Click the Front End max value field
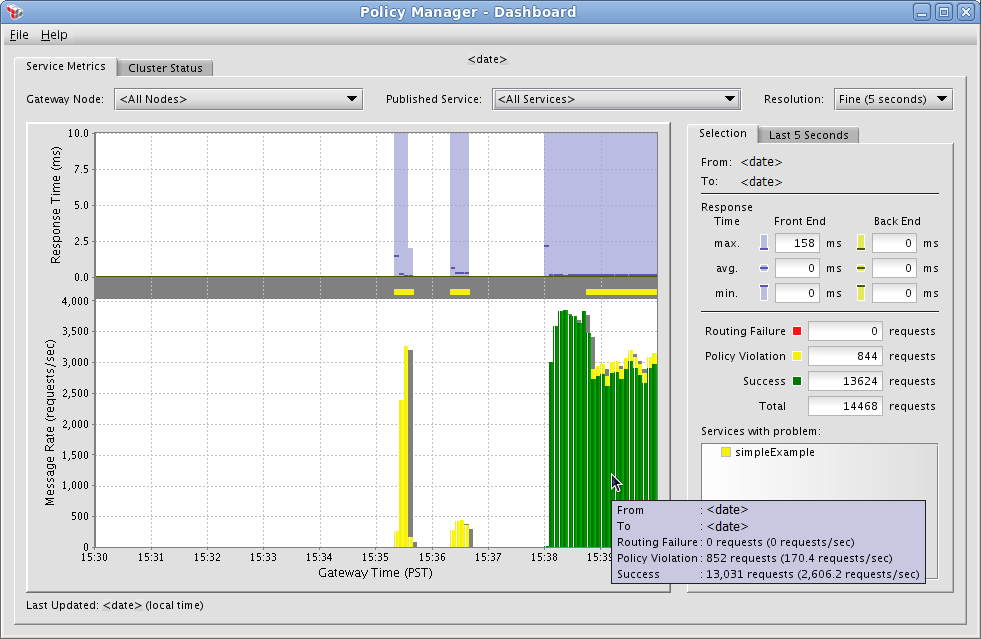The width and height of the screenshot is (981, 639). (797, 243)
